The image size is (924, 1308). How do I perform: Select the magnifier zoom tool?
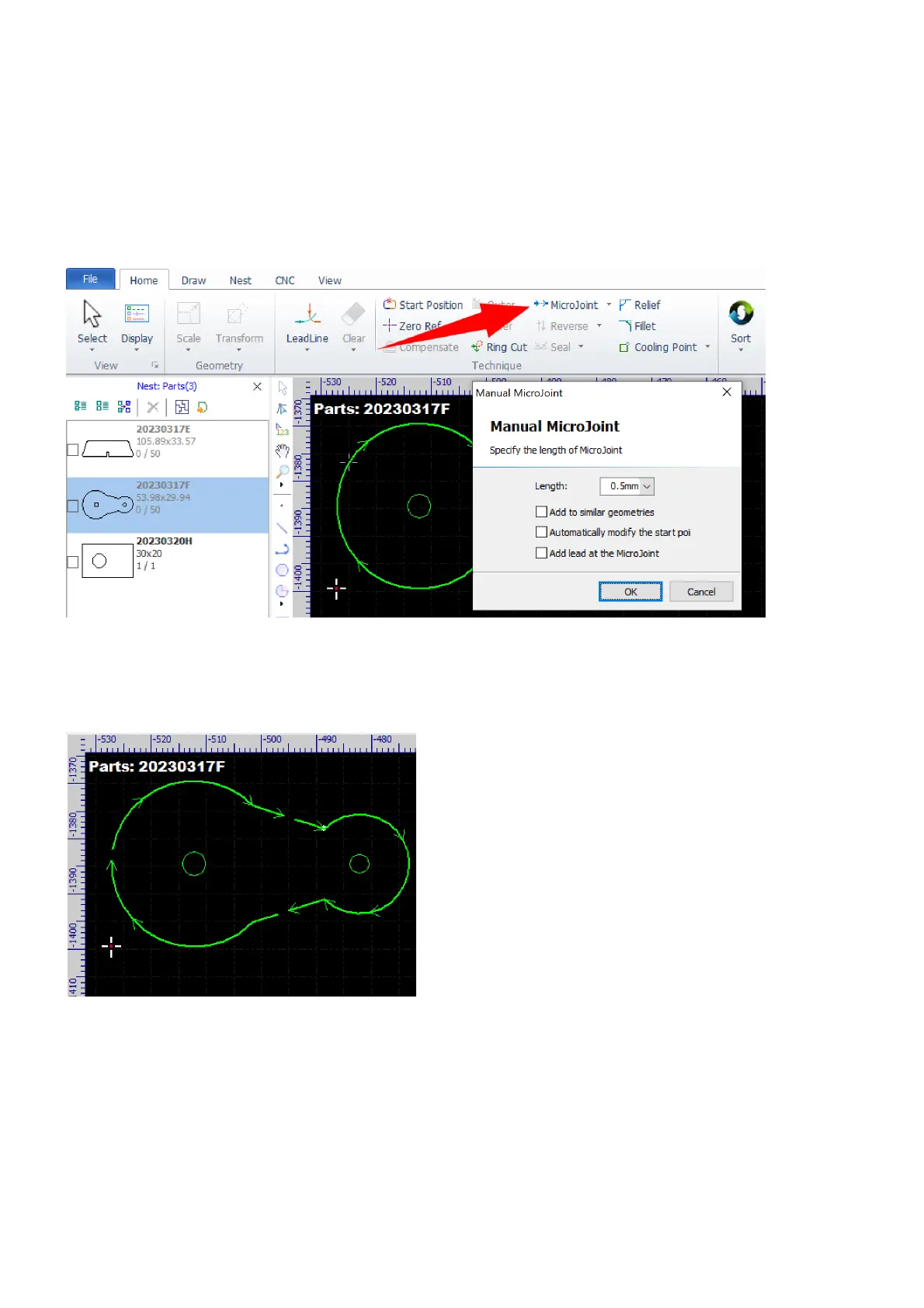(283, 471)
